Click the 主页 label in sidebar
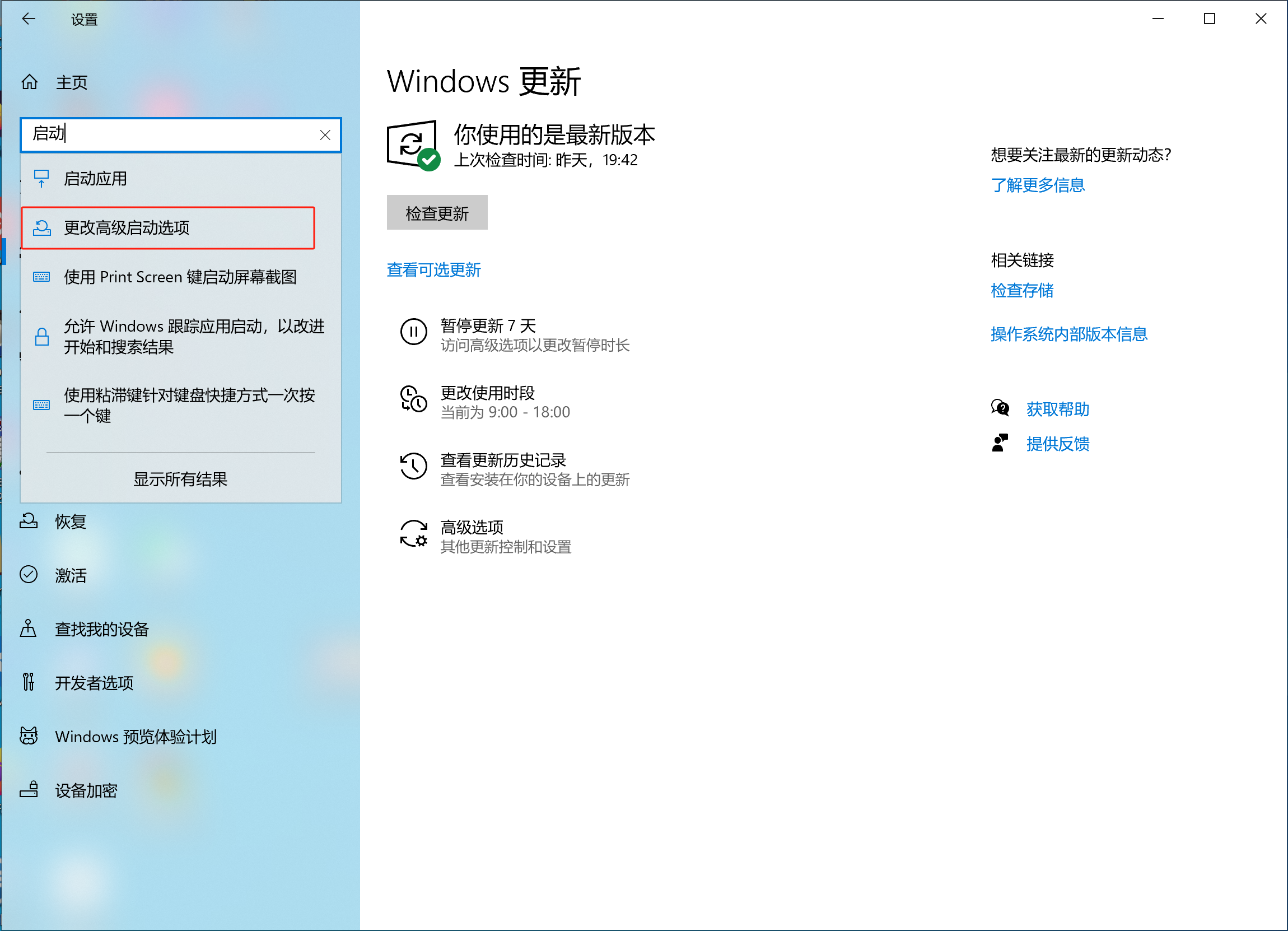Image resolution: width=1288 pixels, height=931 pixels. point(72,83)
